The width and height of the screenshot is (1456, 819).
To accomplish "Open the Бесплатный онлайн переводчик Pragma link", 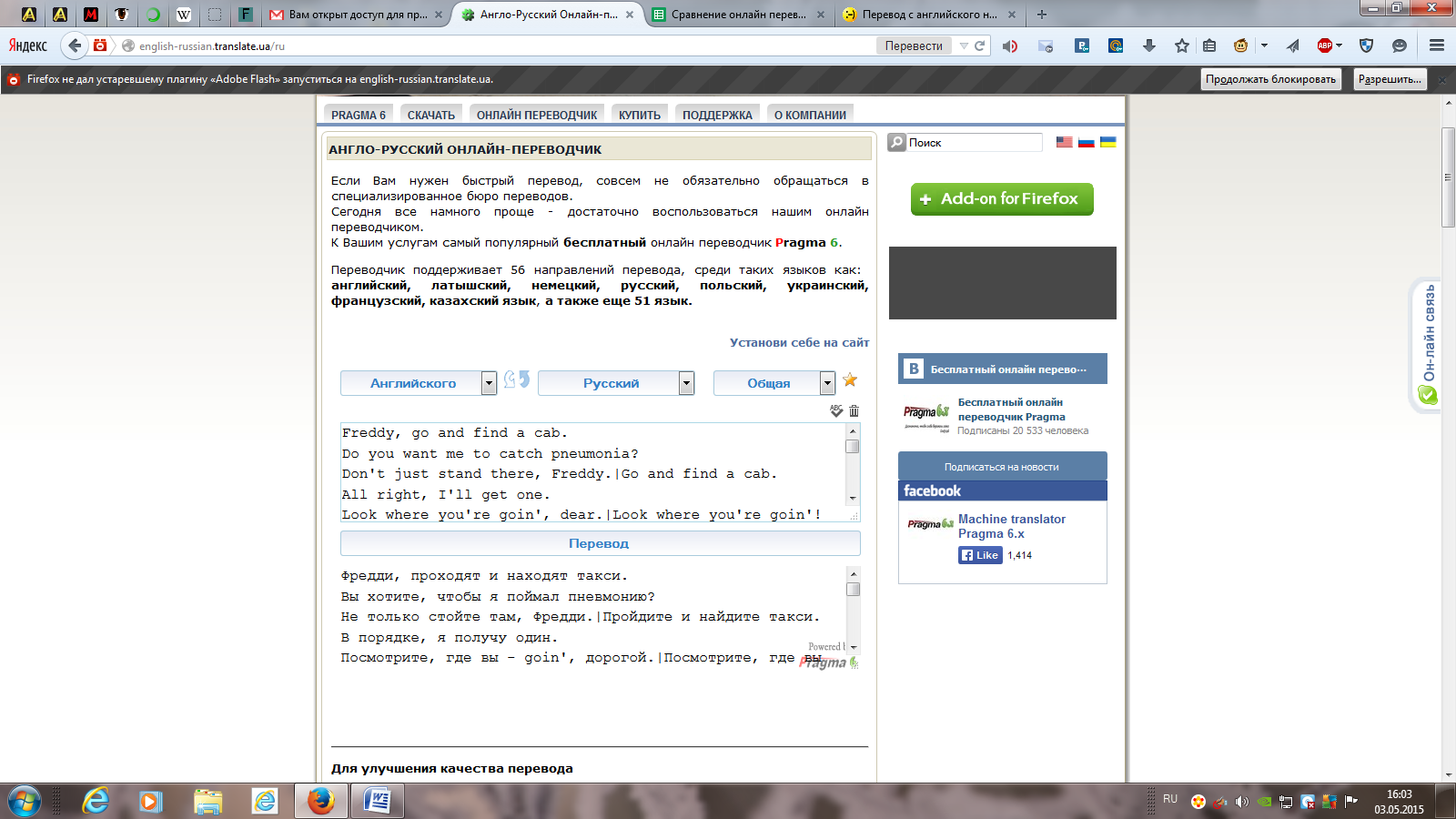I will coord(1011,409).
